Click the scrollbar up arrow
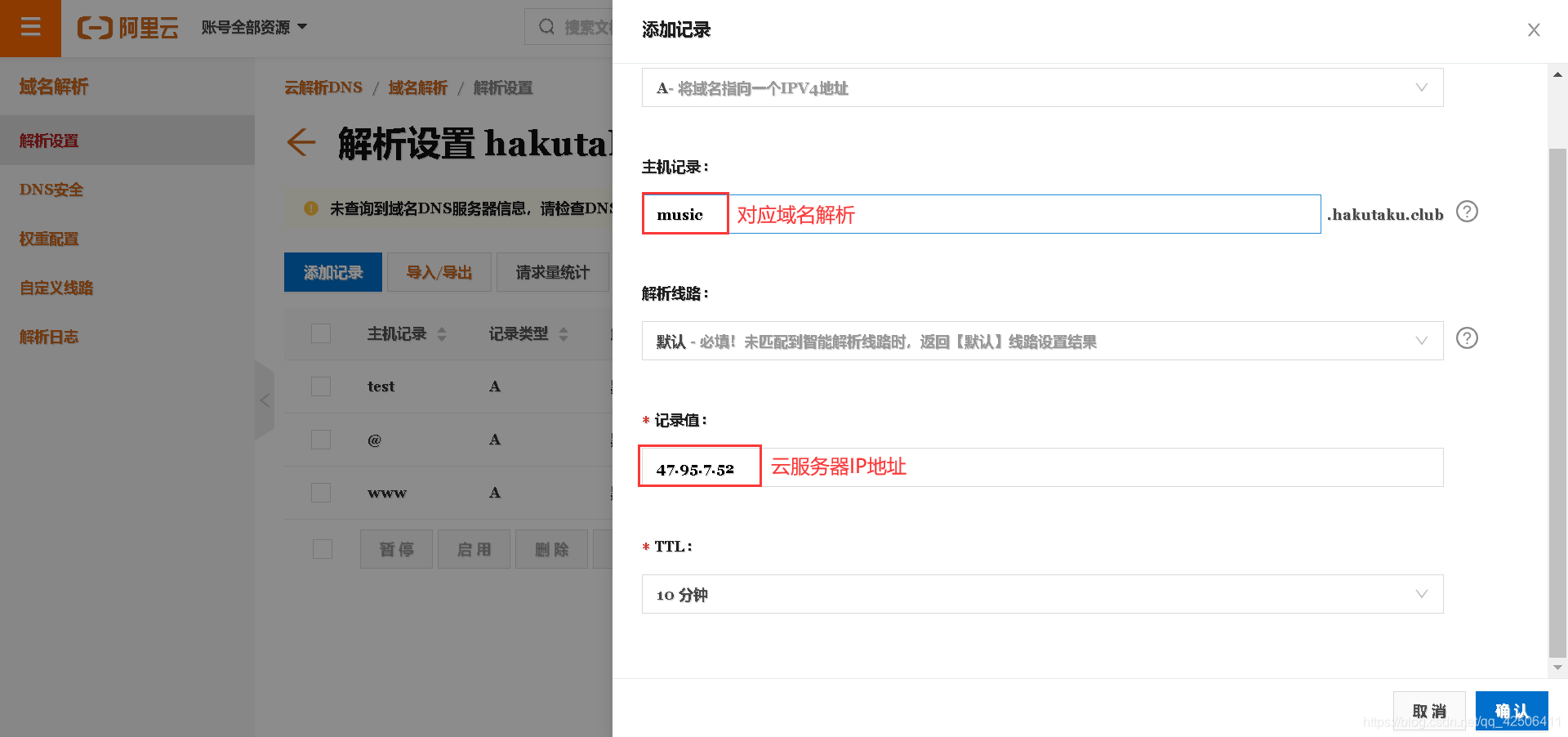This screenshot has width=1568, height=737. [1557, 74]
